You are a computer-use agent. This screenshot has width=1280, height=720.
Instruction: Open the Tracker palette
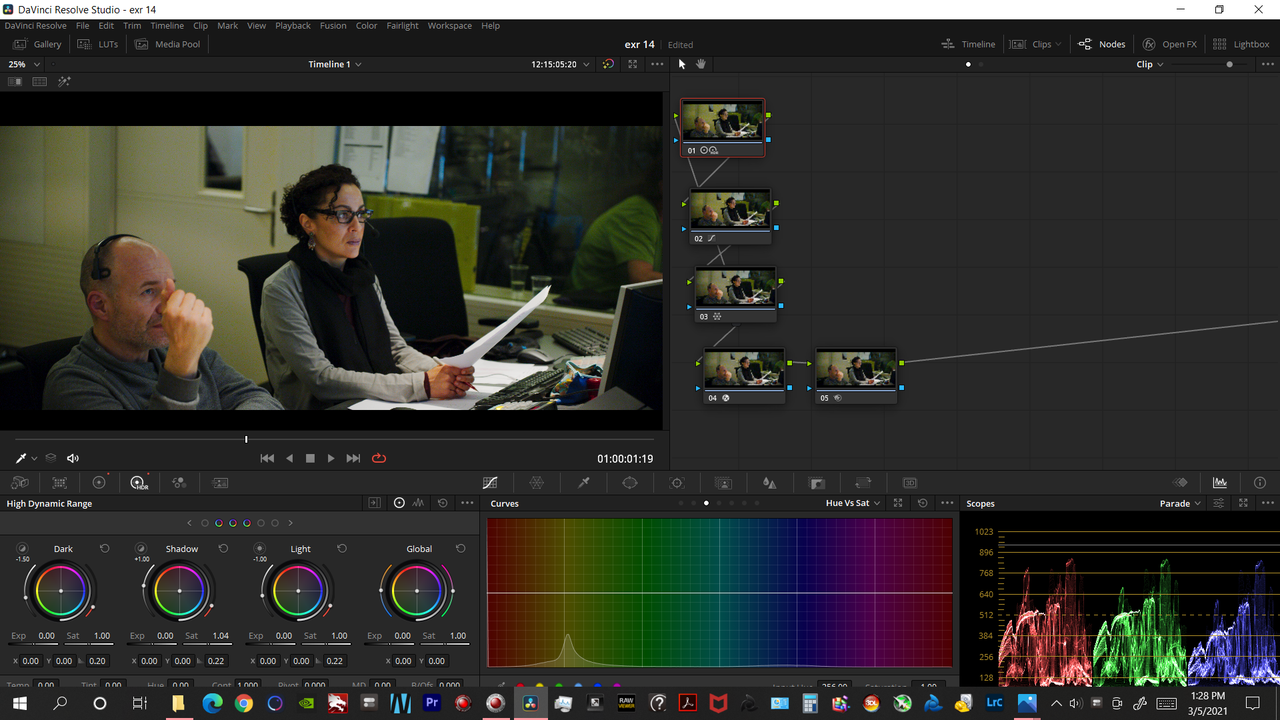(x=677, y=483)
